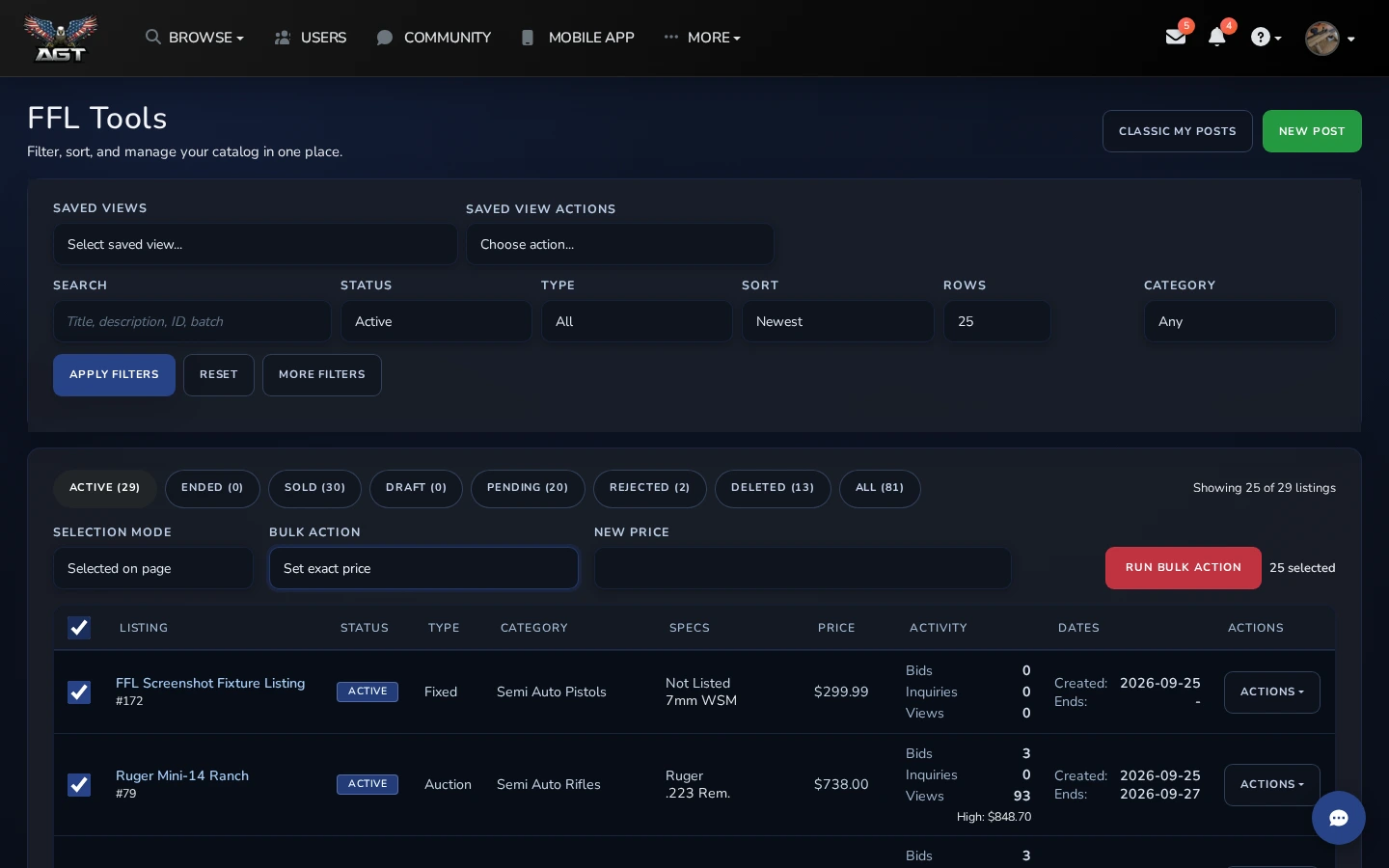Screen dimensions: 1389x868
Task: Open the Bulk Action dropdown
Action: [423, 568]
